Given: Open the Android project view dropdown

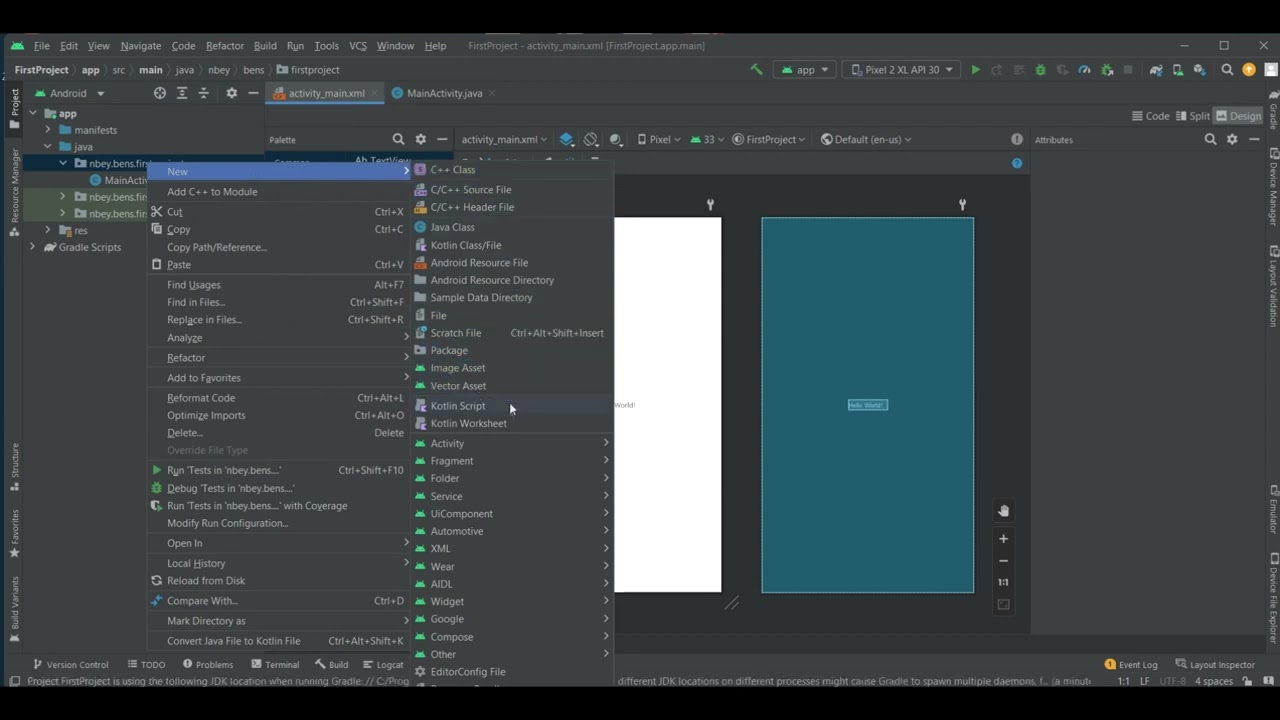Looking at the screenshot, I should pyautogui.click(x=70, y=93).
